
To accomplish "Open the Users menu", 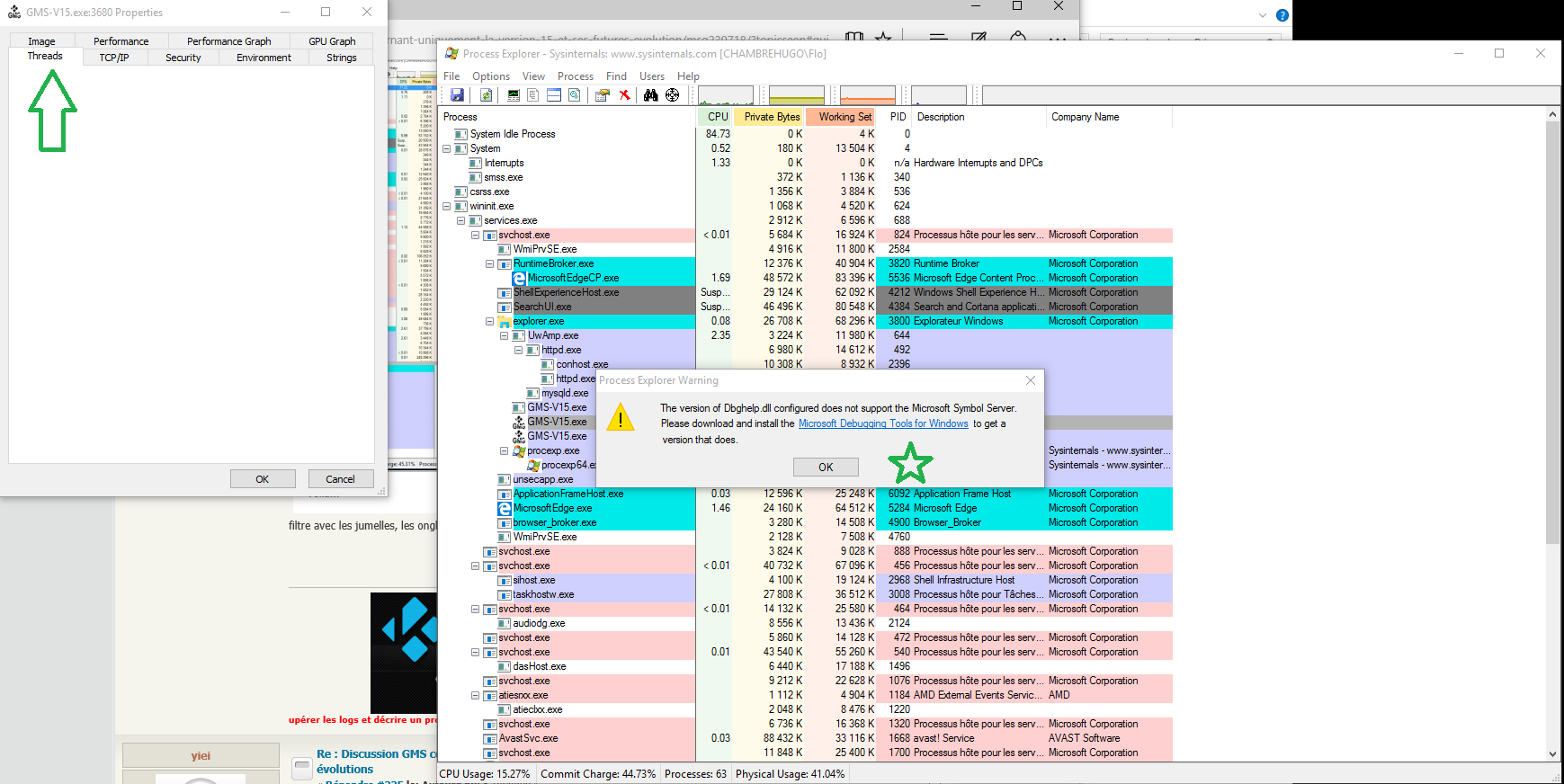I will (x=652, y=76).
